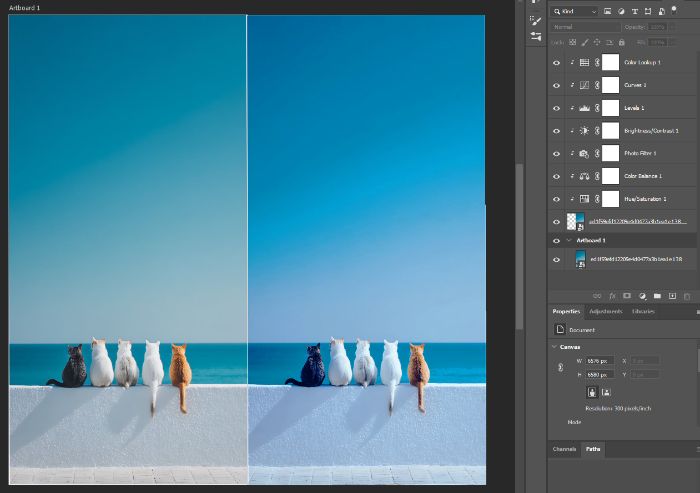Viewport: 700px width, 493px height.
Task: Open the Brush Settings panel icon
Action: click(x=535, y=21)
